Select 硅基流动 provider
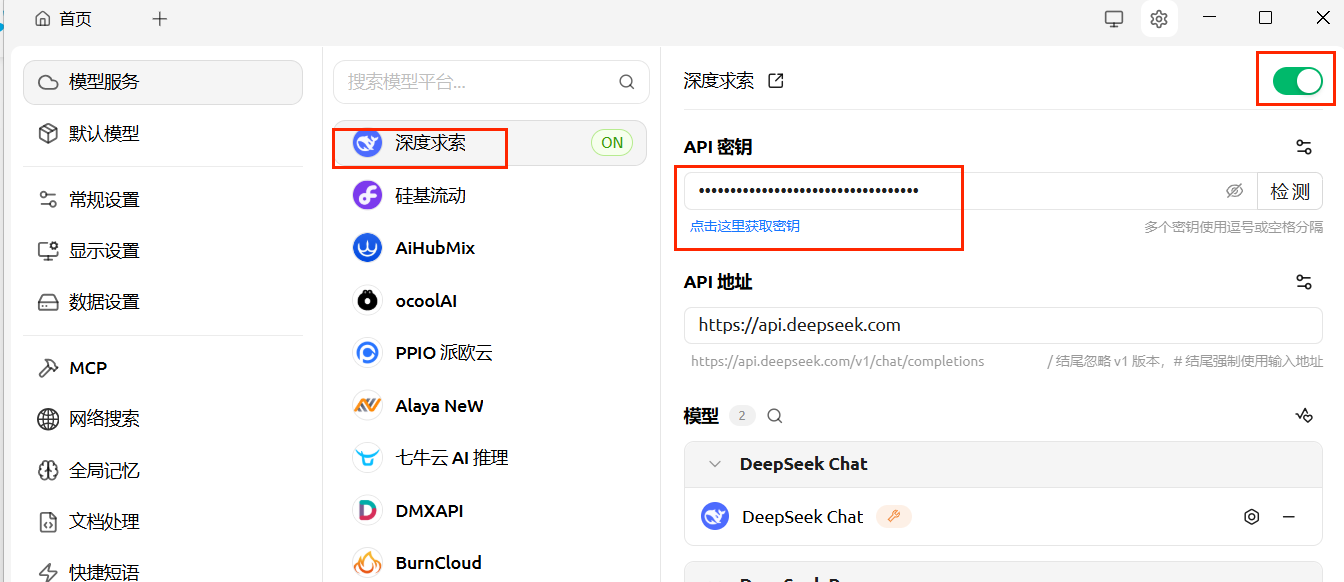1344x582 pixels. coord(490,195)
